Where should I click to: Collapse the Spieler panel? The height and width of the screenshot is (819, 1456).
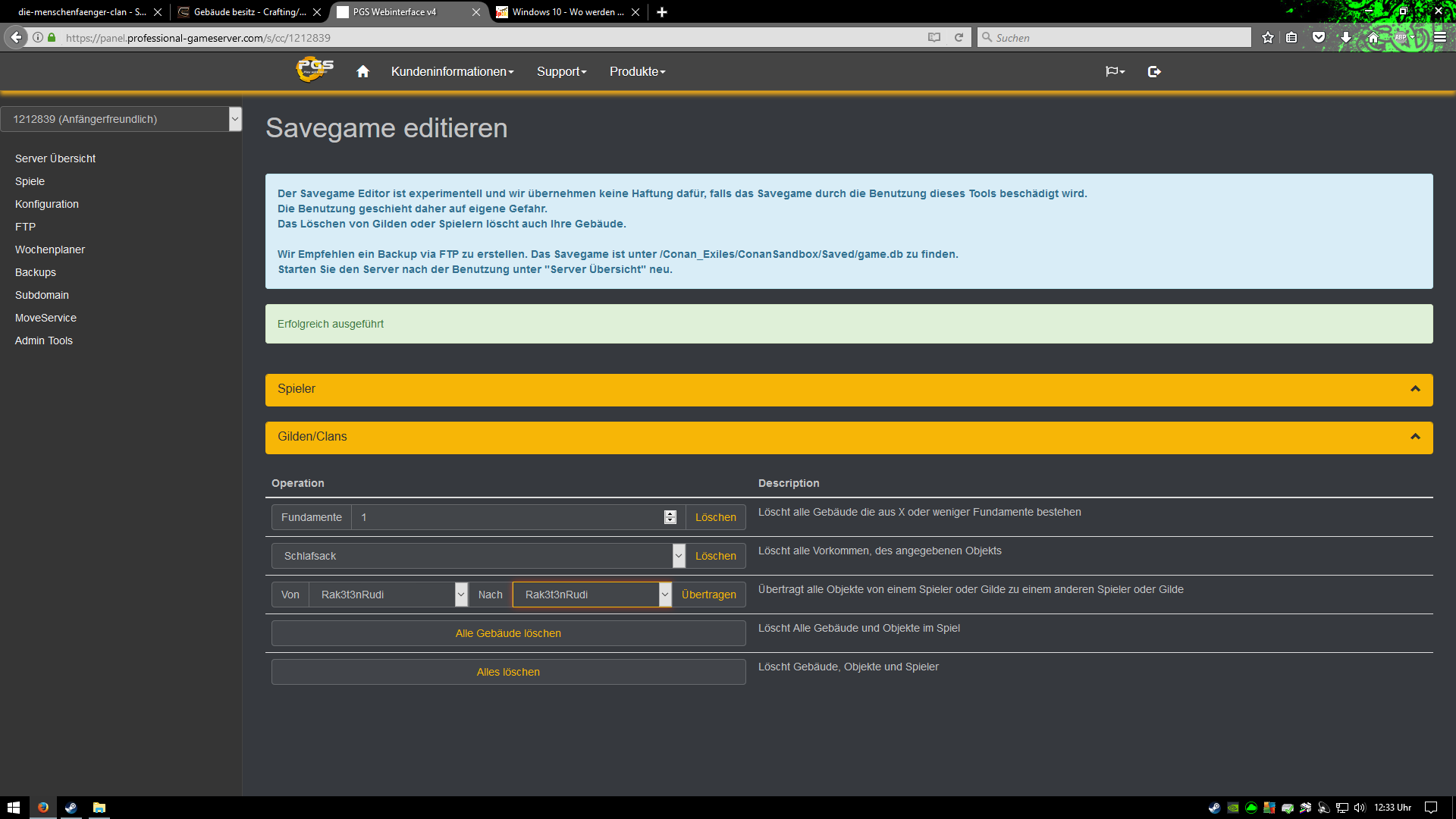click(1414, 389)
